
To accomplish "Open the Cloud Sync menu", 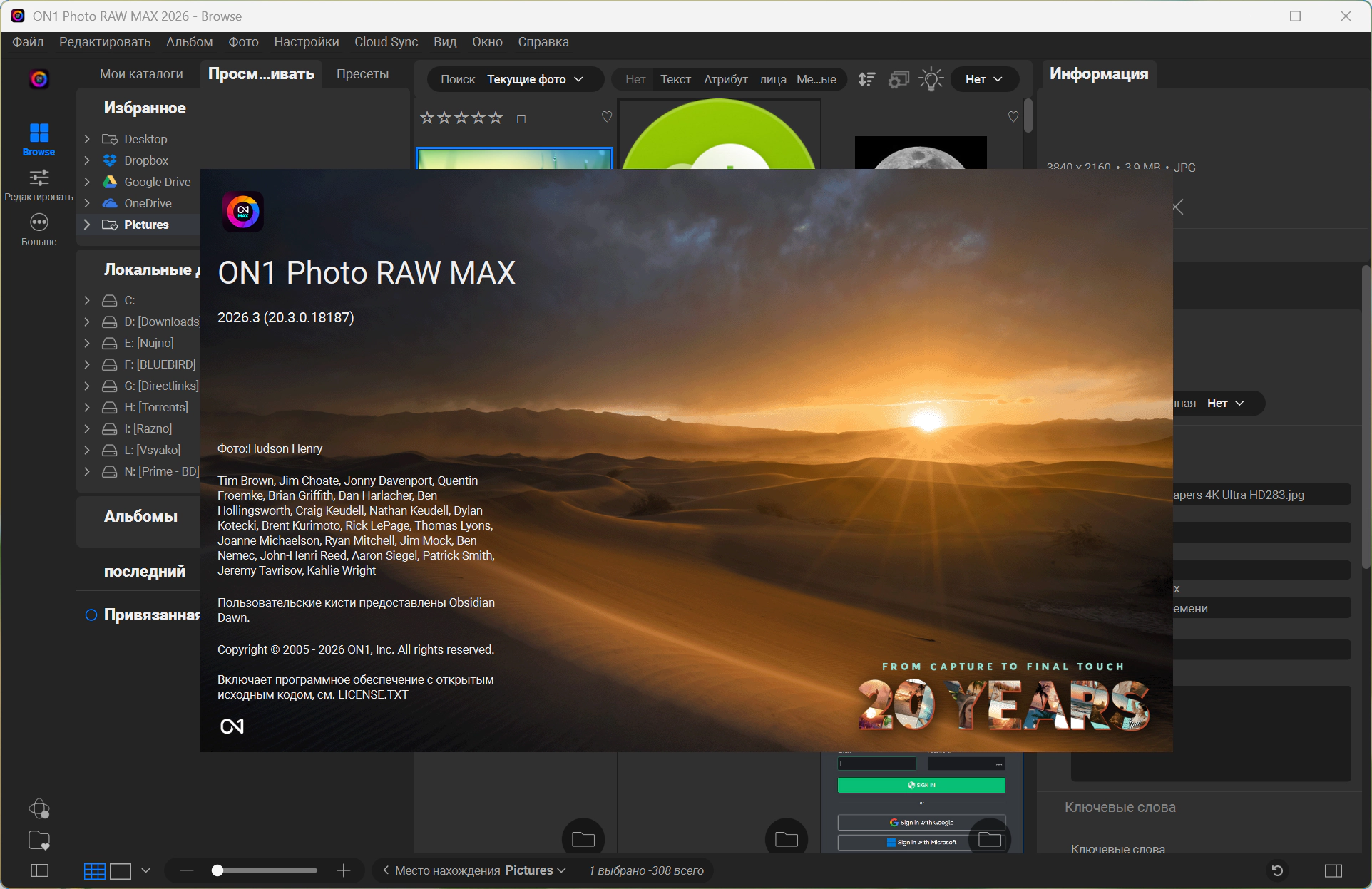I will click(x=386, y=42).
